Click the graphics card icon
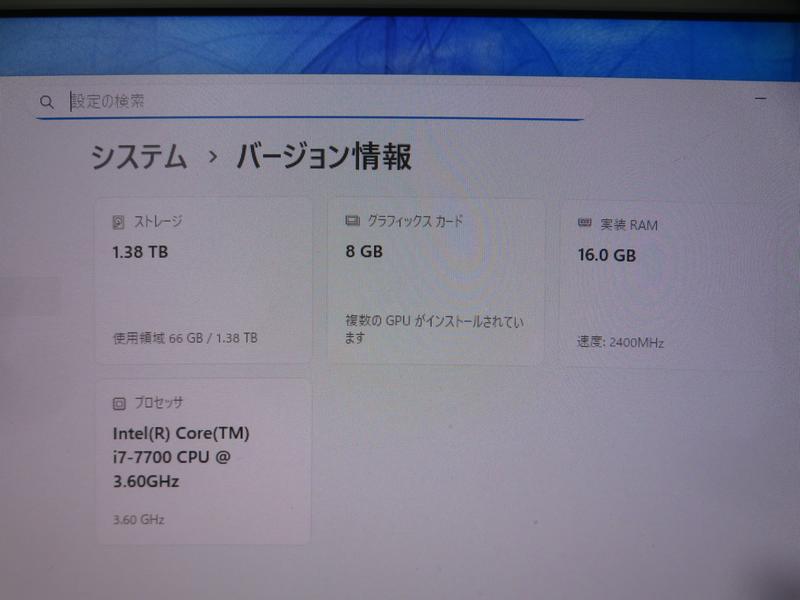 [352, 220]
